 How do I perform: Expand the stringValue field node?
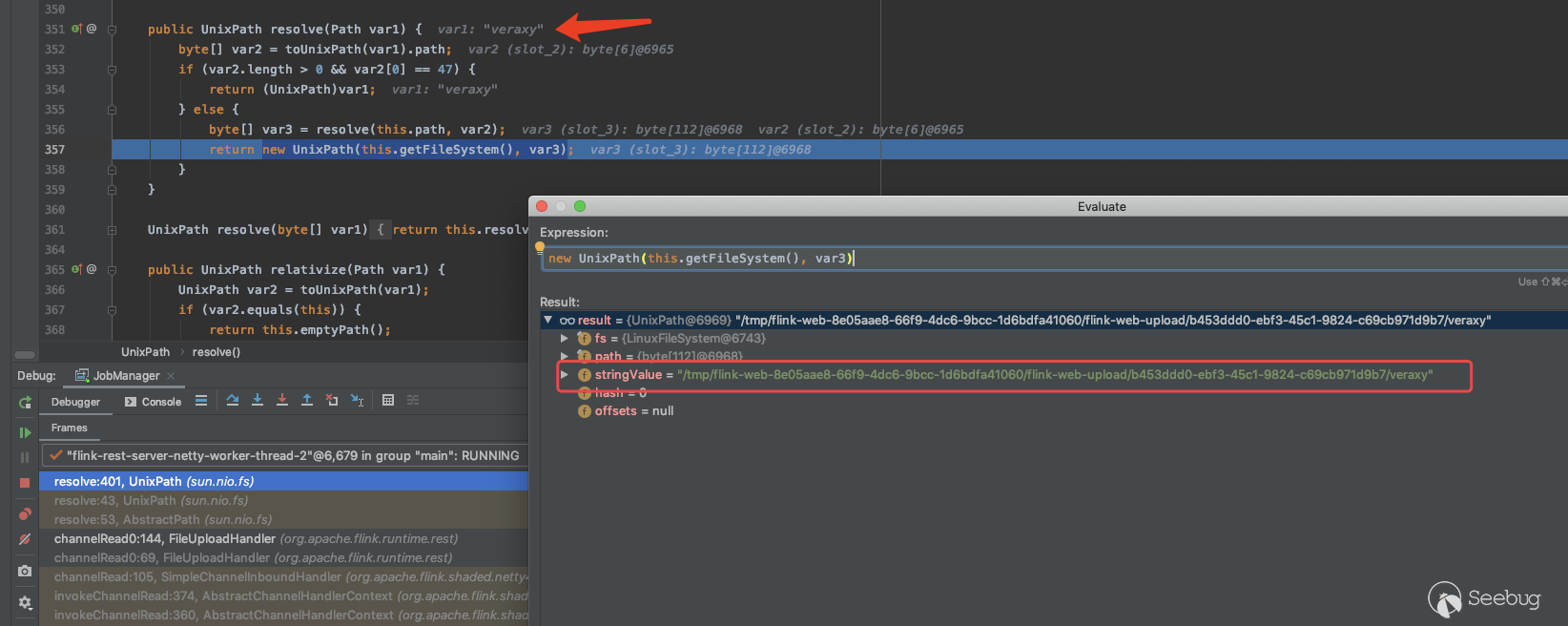(x=565, y=375)
